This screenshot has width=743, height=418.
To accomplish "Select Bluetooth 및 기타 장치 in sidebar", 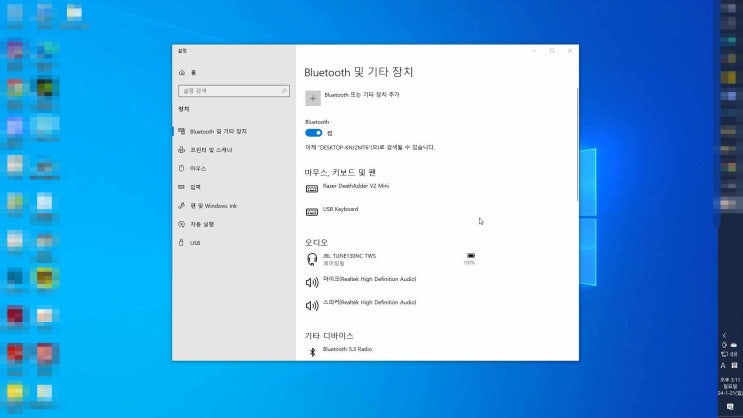I will [x=218, y=131].
